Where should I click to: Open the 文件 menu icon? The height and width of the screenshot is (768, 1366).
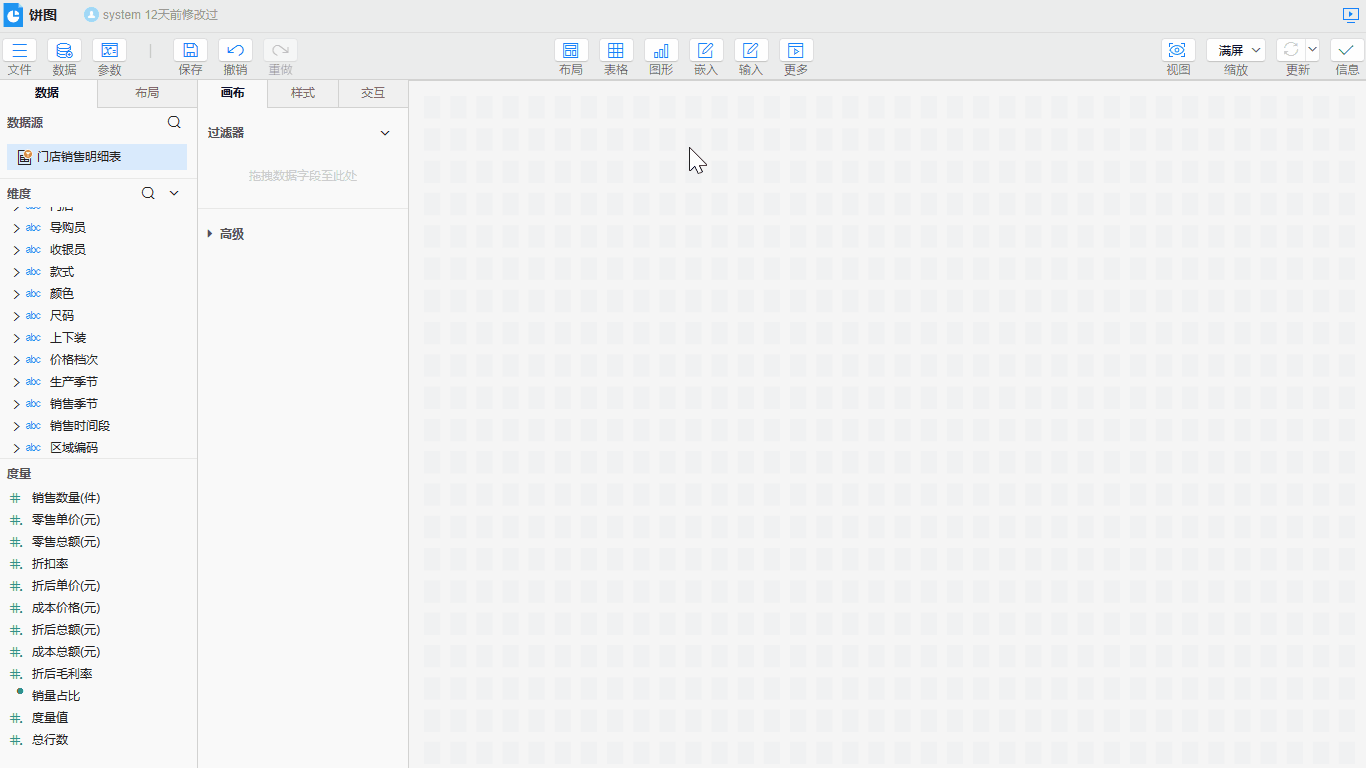(x=19, y=50)
